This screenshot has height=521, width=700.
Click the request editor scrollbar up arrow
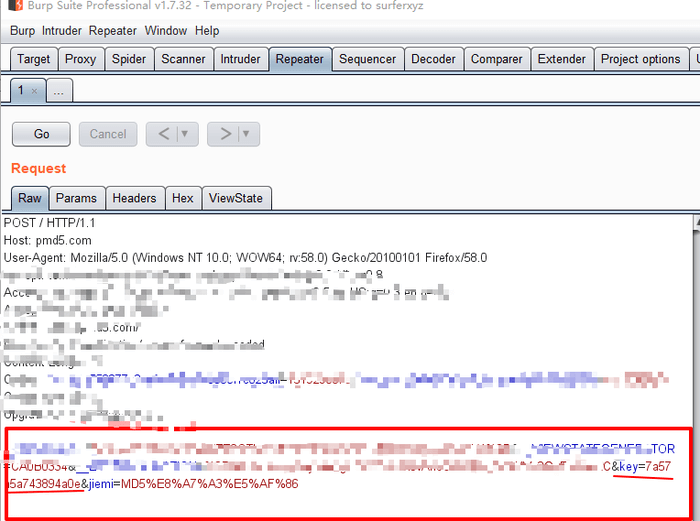(x=696, y=222)
